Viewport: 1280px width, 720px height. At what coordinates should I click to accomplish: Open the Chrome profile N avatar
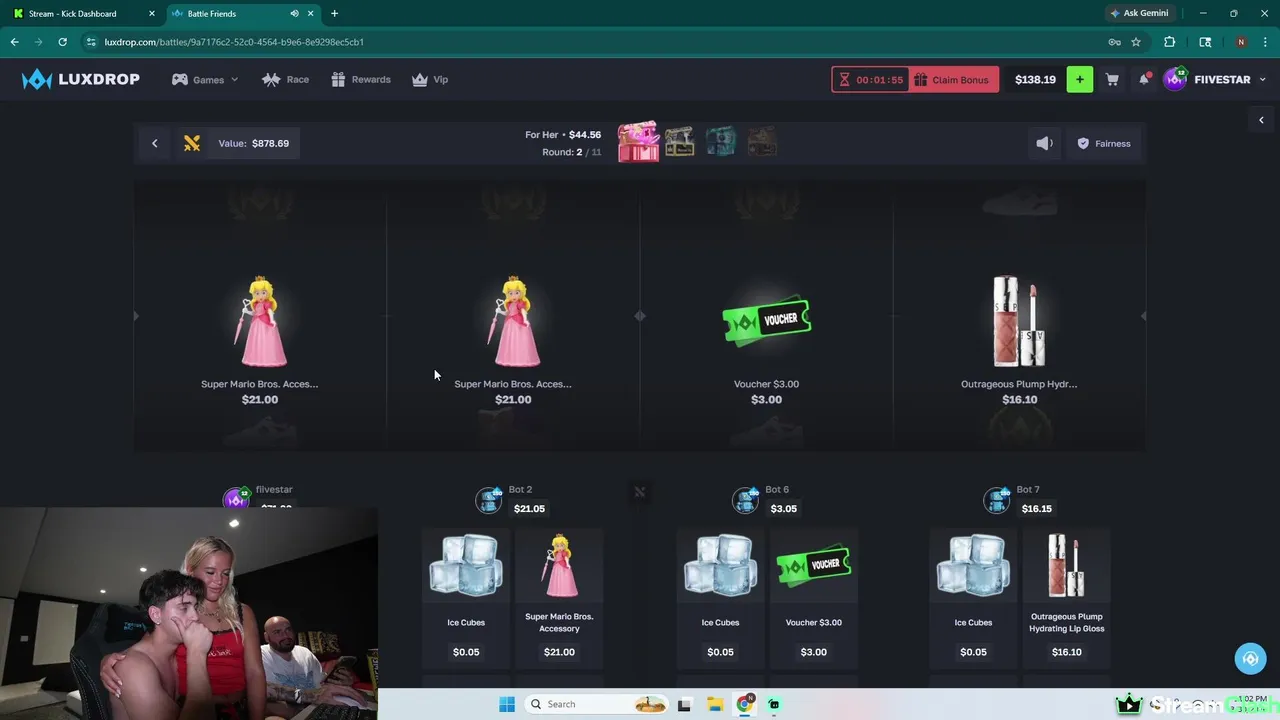click(1241, 42)
